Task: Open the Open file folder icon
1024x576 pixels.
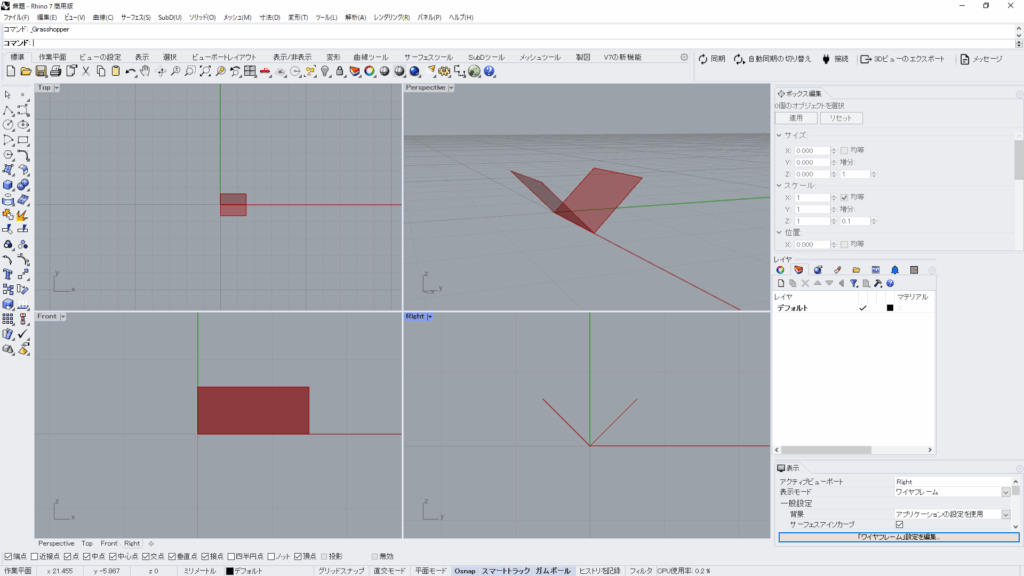Action: click(x=26, y=71)
